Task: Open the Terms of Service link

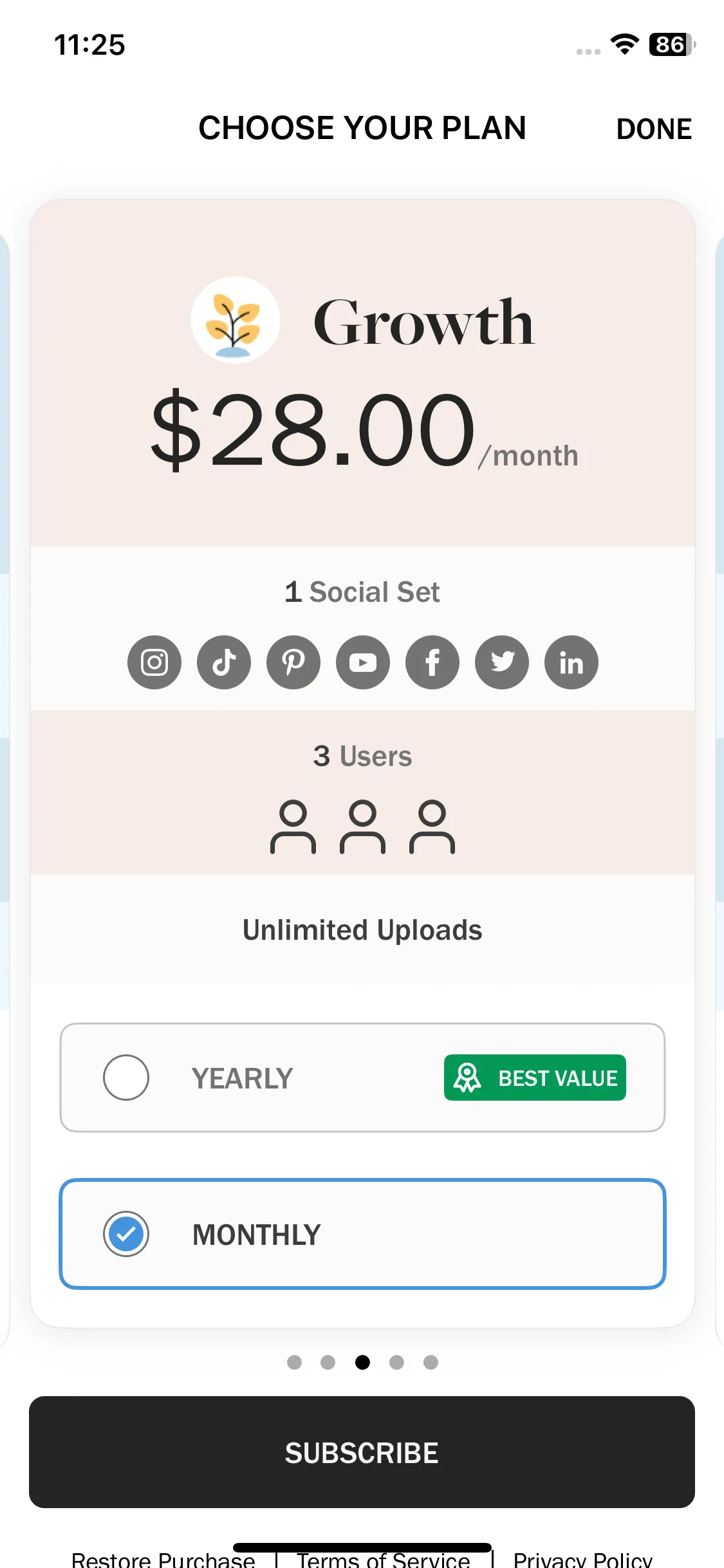Action: pyautogui.click(x=384, y=1559)
